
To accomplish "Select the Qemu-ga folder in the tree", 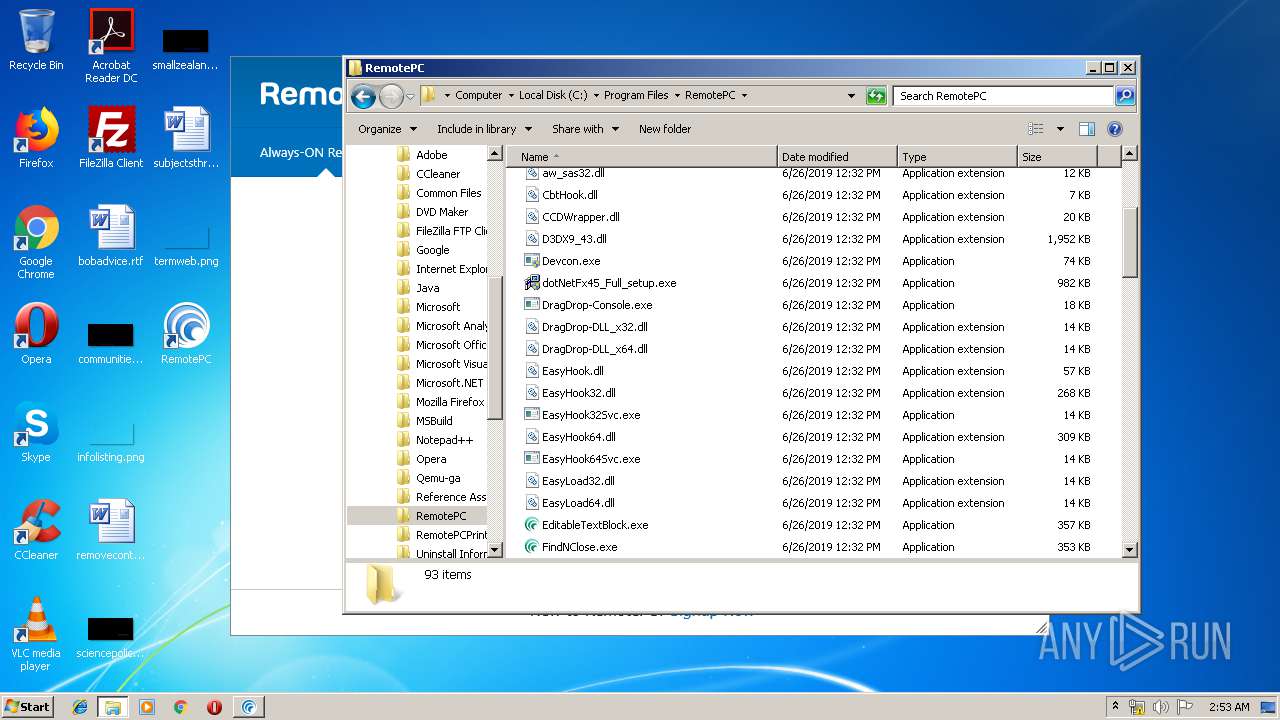I will [x=438, y=478].
